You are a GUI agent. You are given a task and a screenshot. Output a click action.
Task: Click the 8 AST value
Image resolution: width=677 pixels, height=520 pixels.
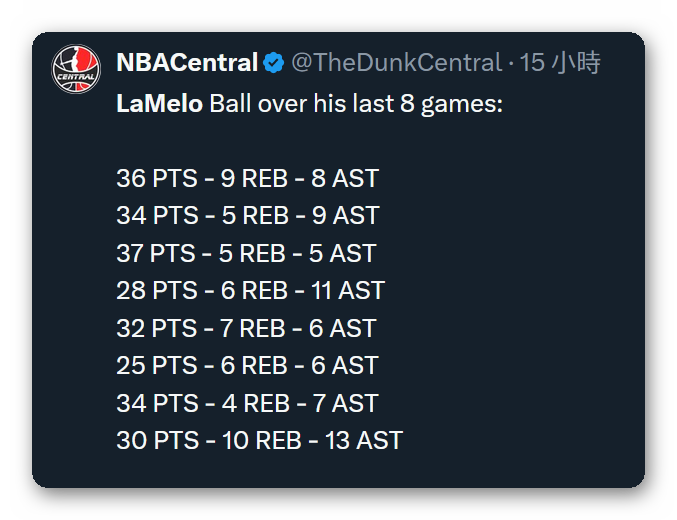(x=345, y=179)
